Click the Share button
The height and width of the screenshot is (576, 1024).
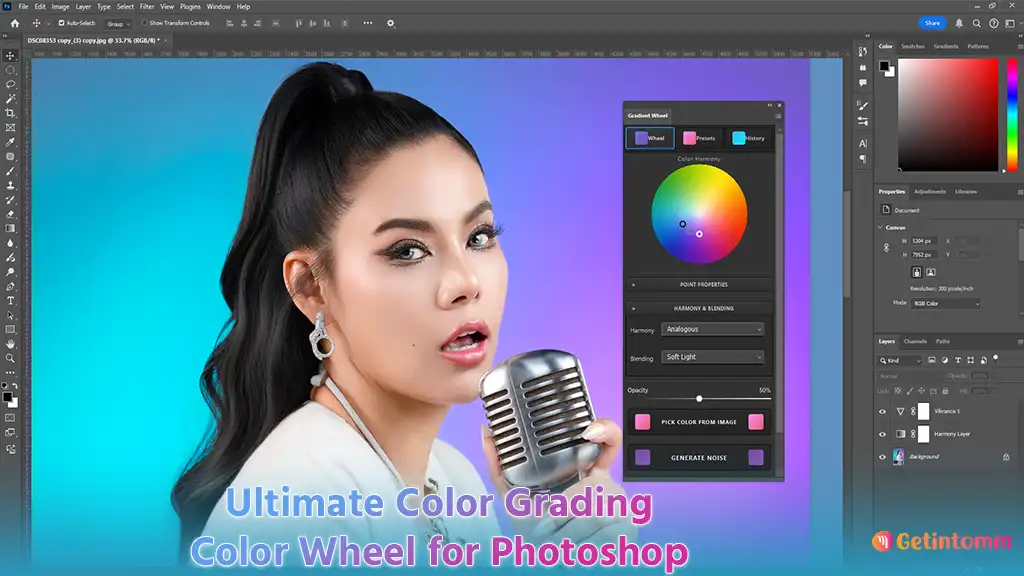coord(932,23)
